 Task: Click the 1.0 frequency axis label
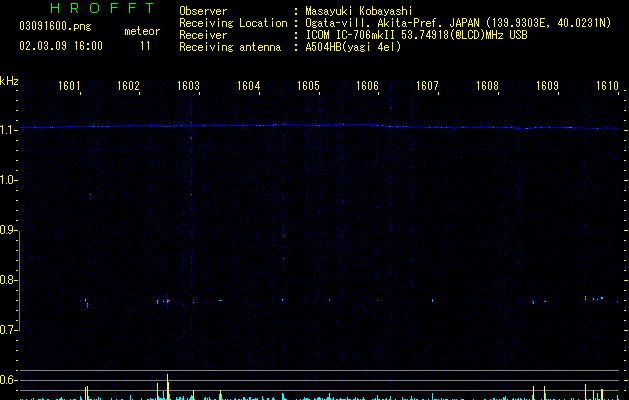coord(8,180)
